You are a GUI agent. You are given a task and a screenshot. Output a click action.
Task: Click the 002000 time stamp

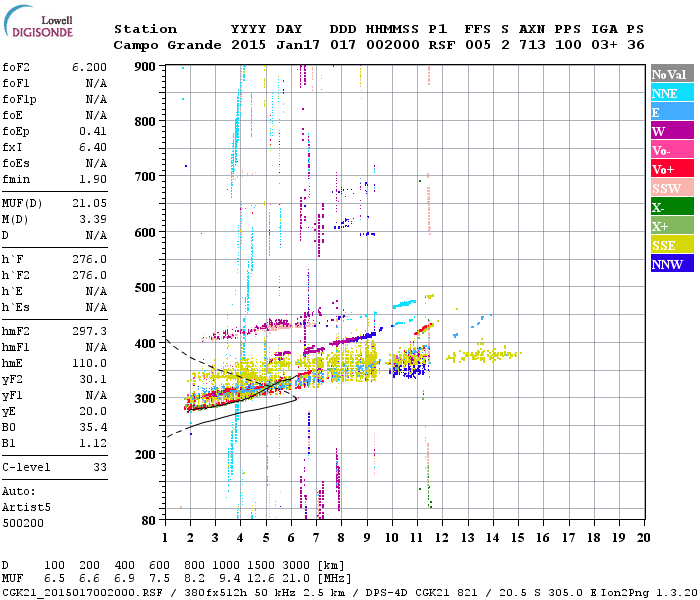coord(393,45)
